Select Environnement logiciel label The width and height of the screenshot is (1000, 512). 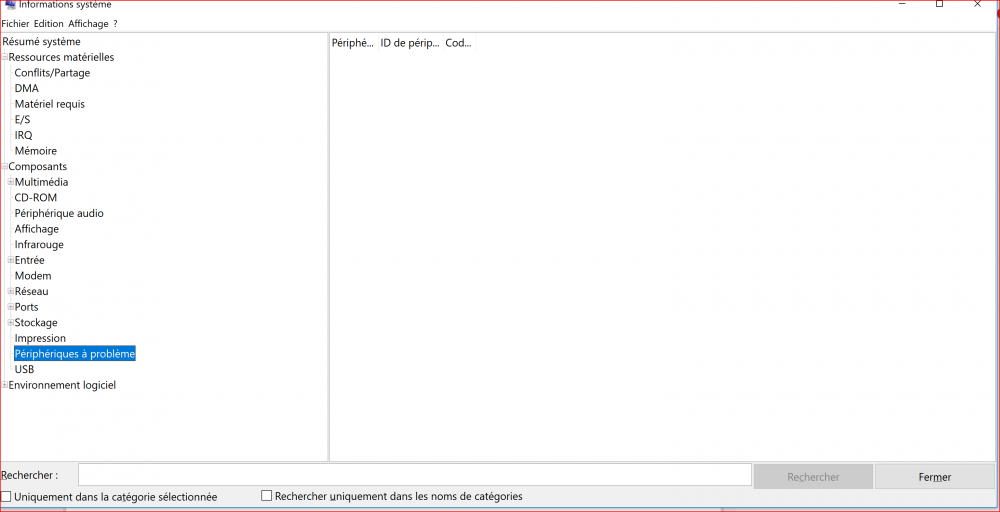pyautogui.click(x=62, y=385)
